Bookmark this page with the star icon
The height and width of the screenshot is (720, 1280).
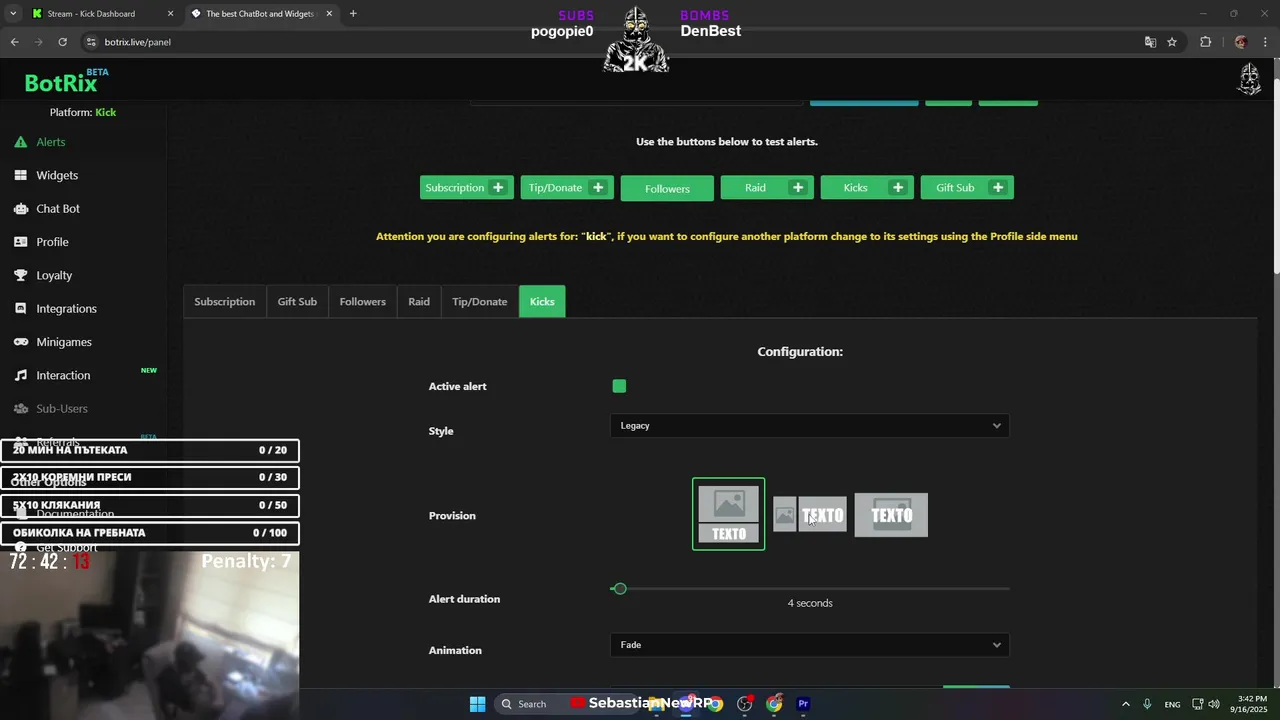(x=1172, y=42)
